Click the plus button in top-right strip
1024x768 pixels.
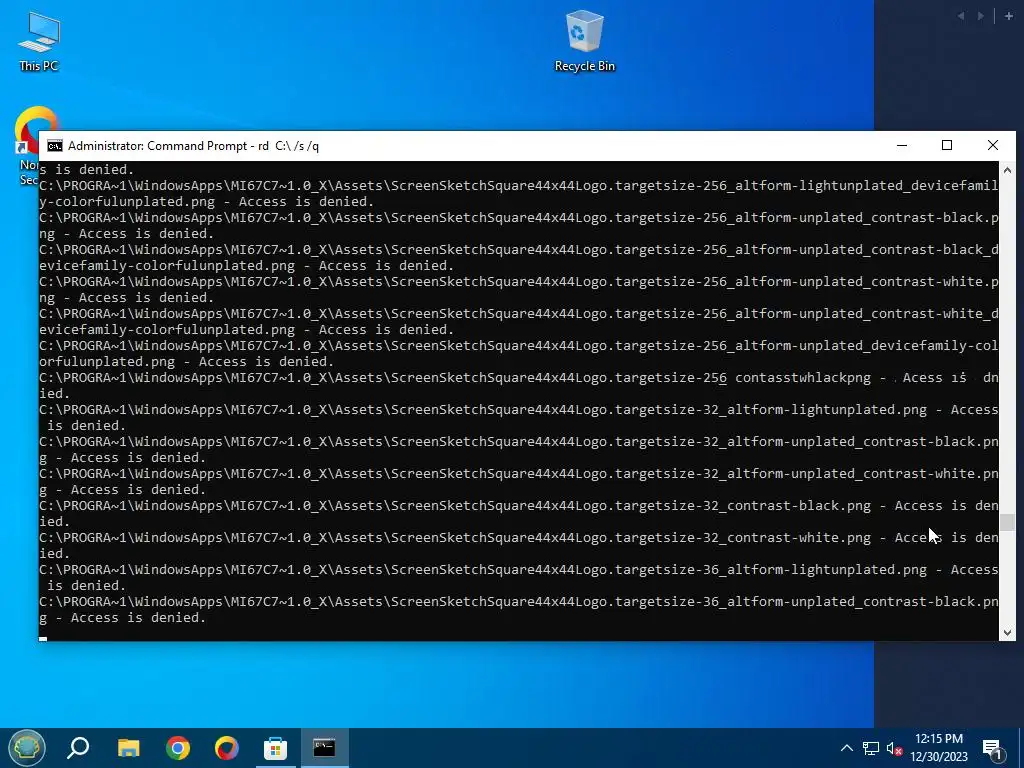tap(1008, 16)
